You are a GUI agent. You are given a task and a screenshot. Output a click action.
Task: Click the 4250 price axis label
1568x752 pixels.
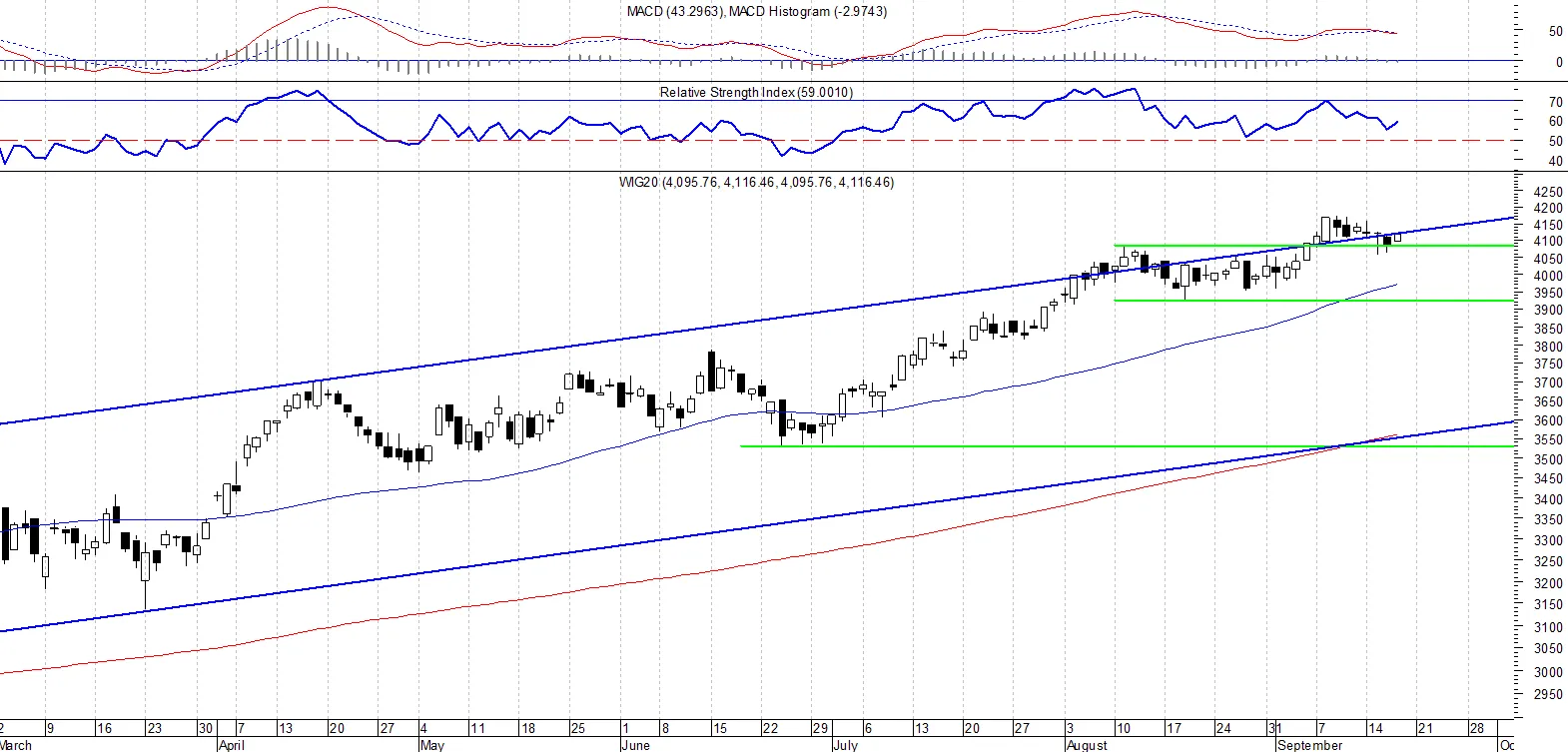[1548, 192]
